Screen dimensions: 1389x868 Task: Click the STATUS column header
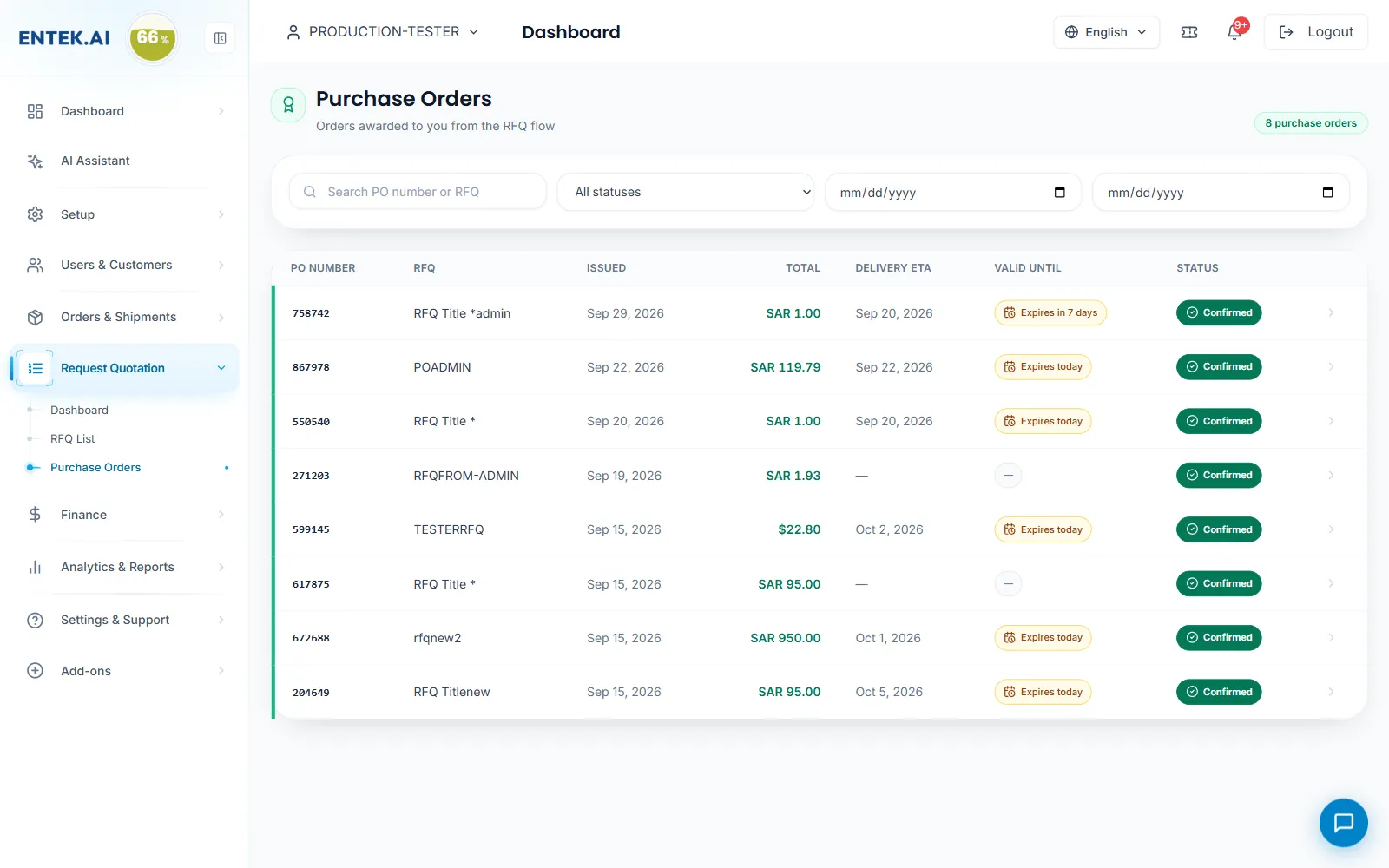pyautogui.click(x=1197, y=268)
